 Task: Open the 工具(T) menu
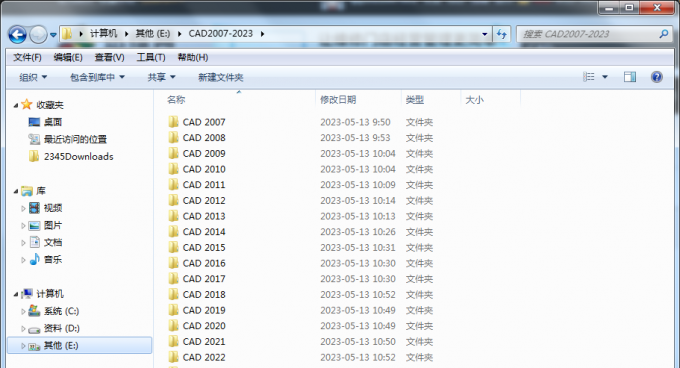point(151,57)
